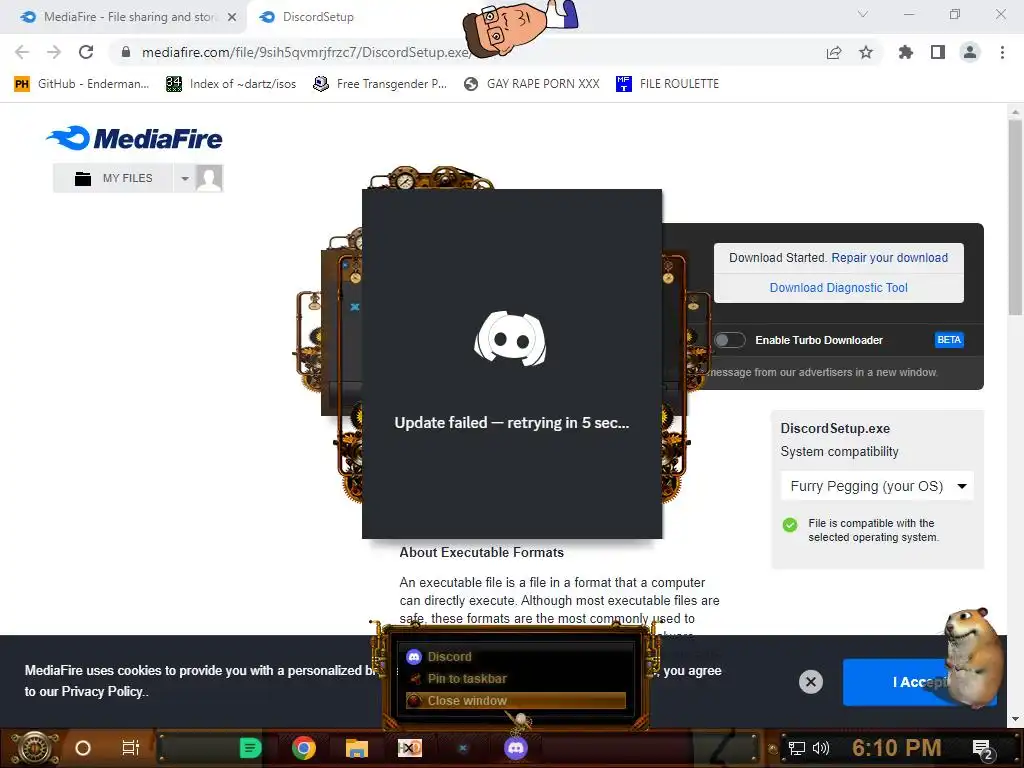Click the 6:10 PM taskbar clock
This screenshot has height=768, width=1024.
897,748
